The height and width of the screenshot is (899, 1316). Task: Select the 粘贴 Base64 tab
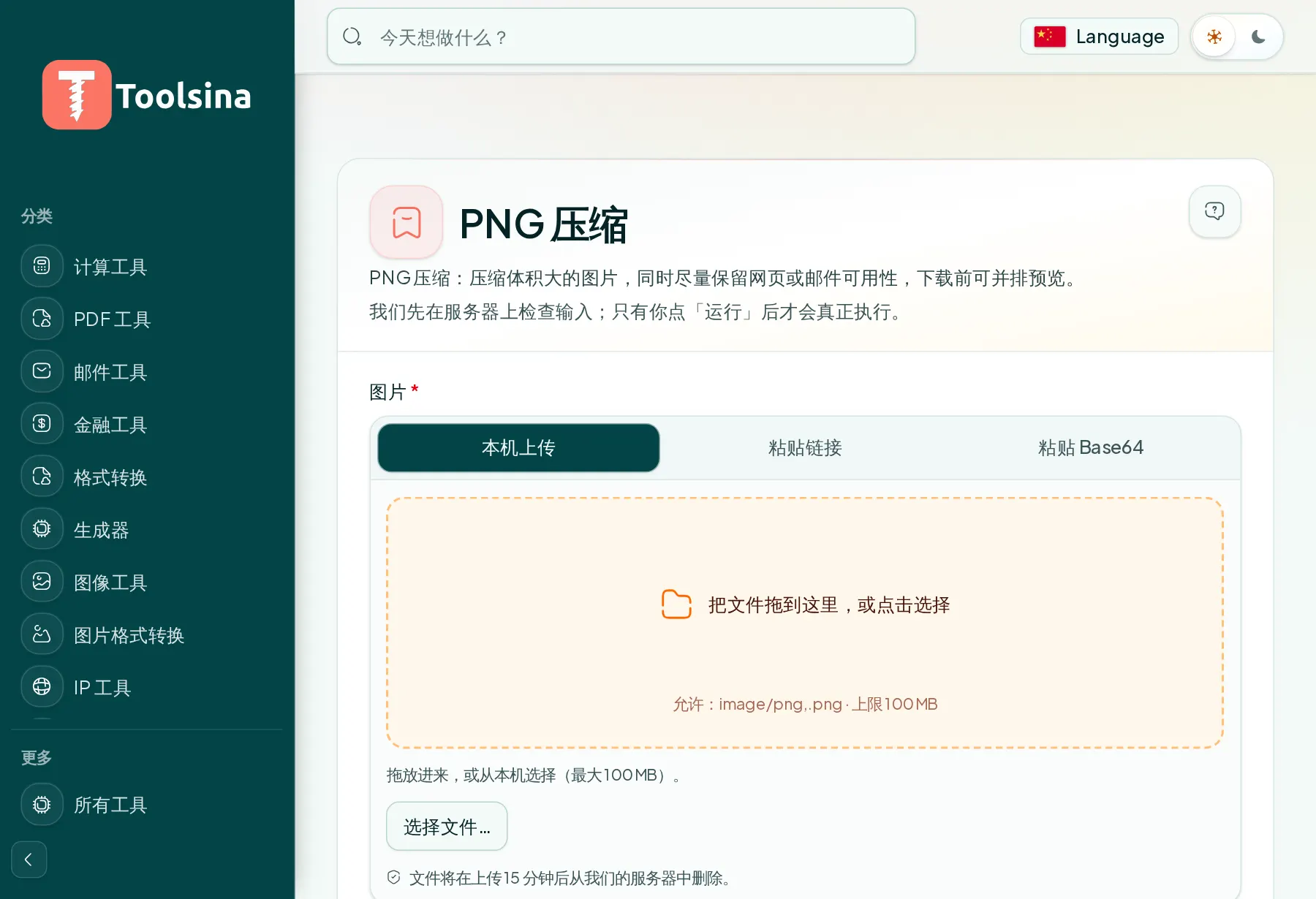pos(1091,447)
